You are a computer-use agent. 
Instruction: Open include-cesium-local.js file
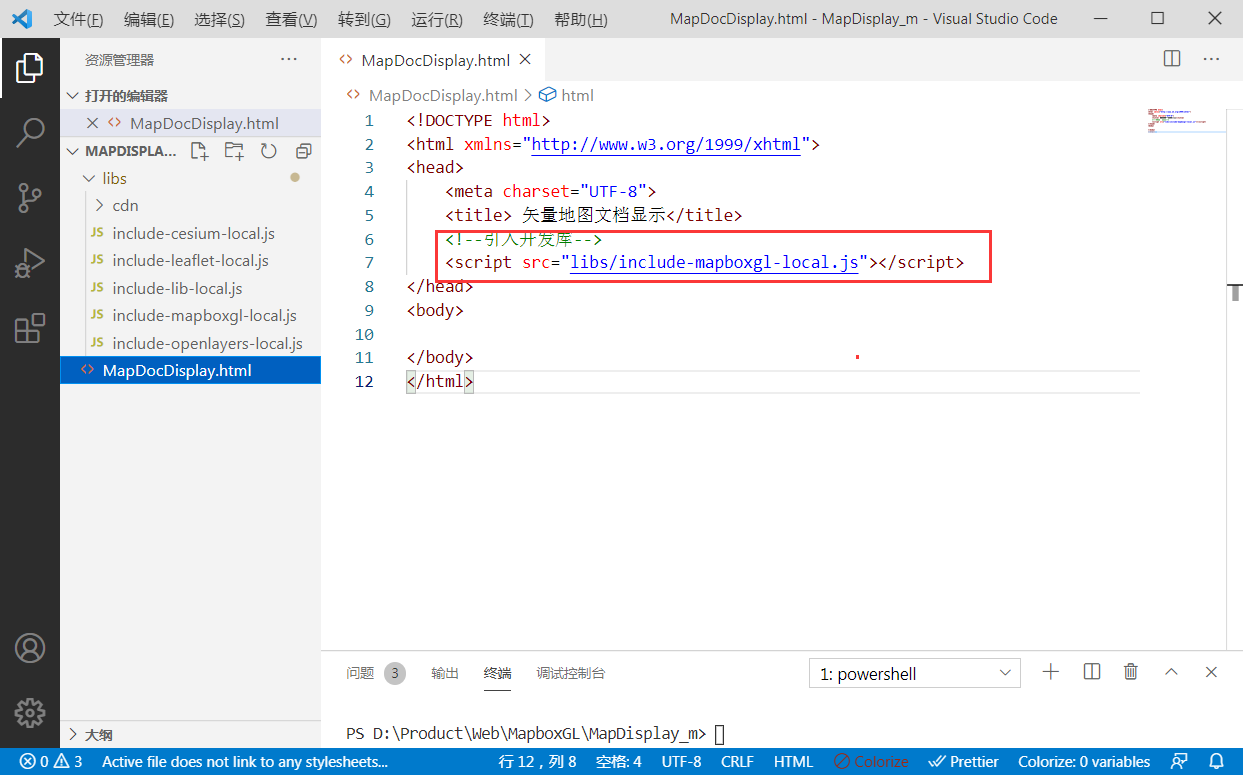click(190, 233)
